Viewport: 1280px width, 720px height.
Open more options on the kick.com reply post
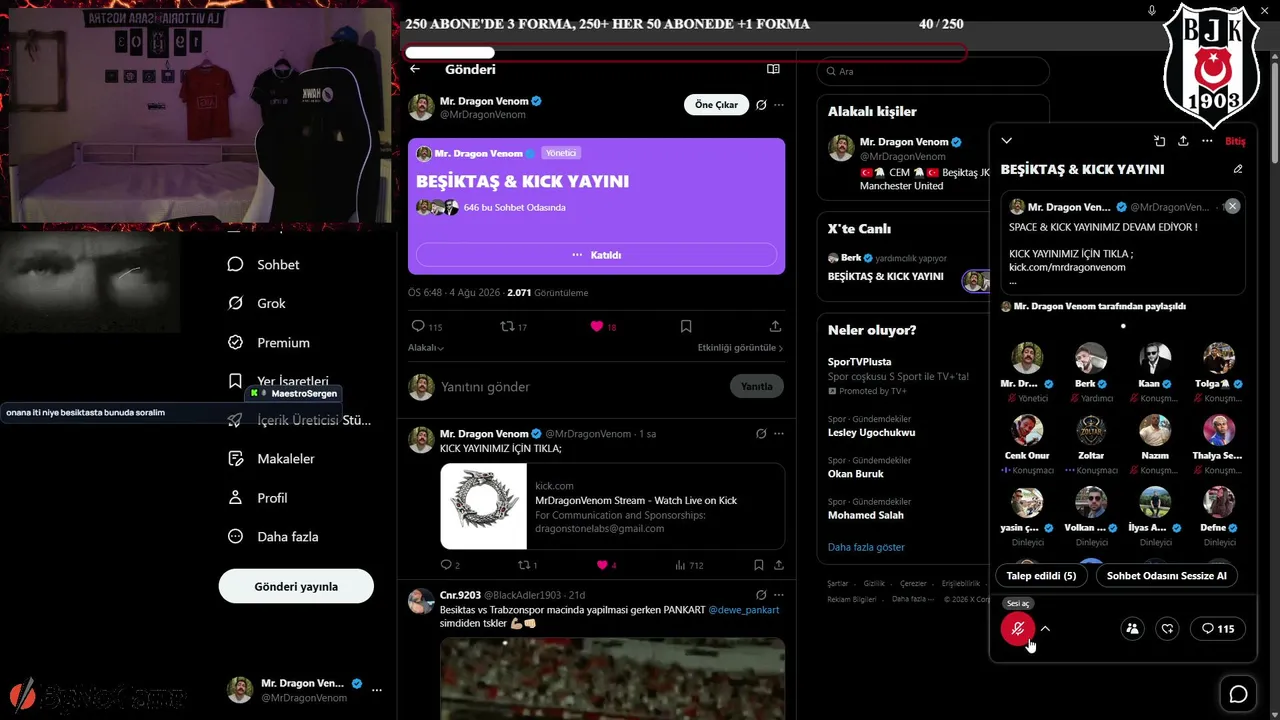779,434
